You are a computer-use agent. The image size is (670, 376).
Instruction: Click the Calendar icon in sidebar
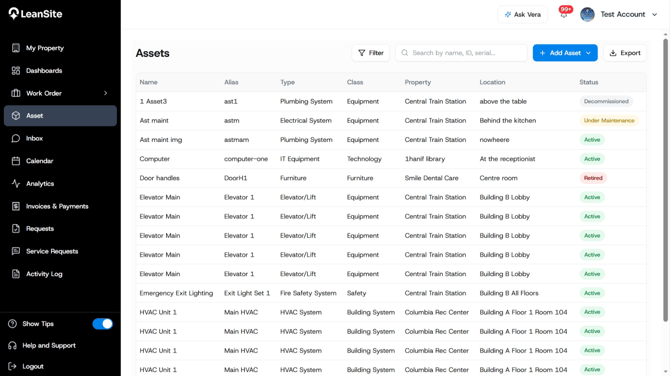click(16, 161)
